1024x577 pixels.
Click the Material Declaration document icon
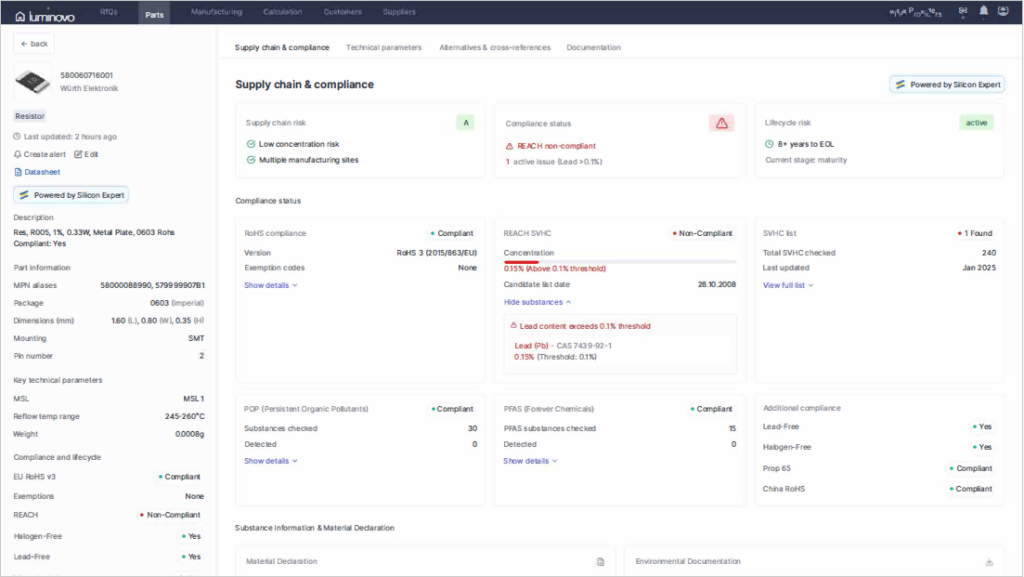[601, 562]
